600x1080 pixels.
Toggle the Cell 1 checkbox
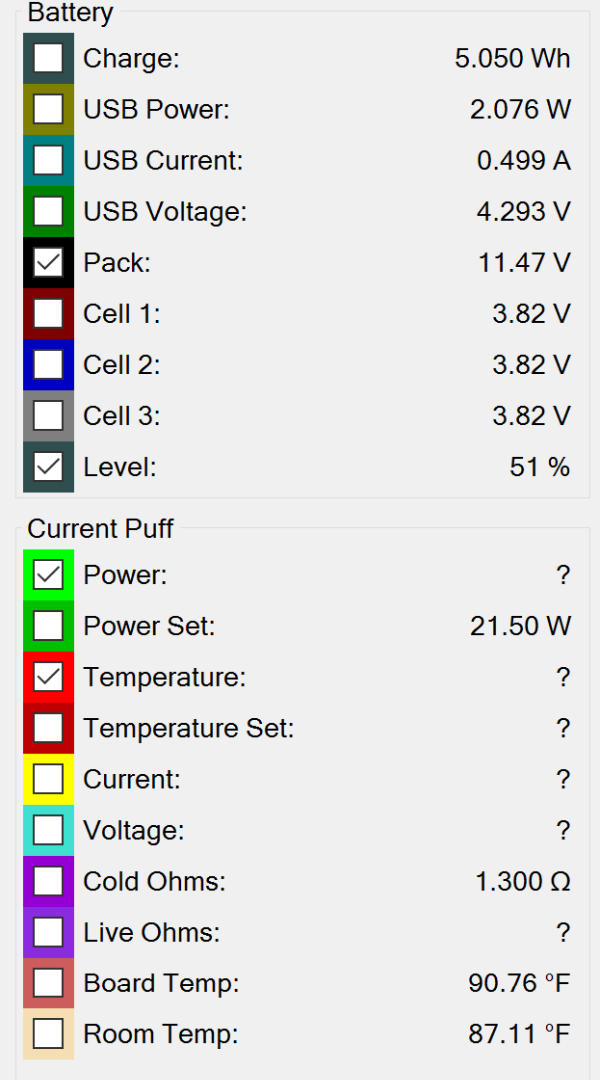48,314
